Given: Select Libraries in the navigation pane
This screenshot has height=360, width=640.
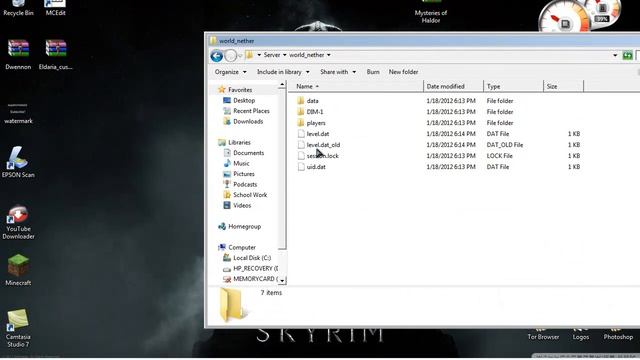Looking at the screenshot, I should (x=234, y=142).
